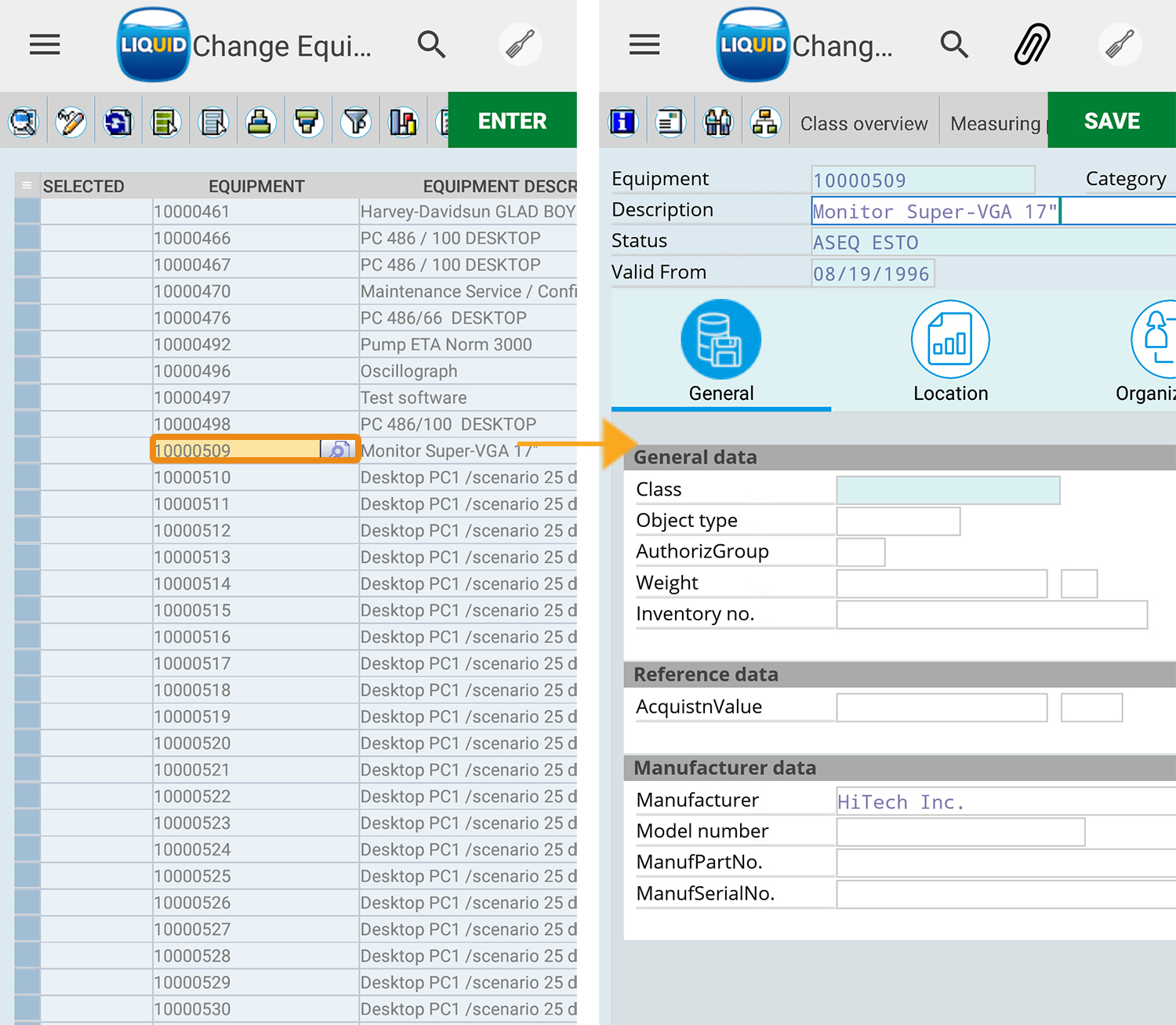The width and height of the screenshot is (1176, 1025).
Task: Toggle select-all box in table header corner
Action: (27, 186)
